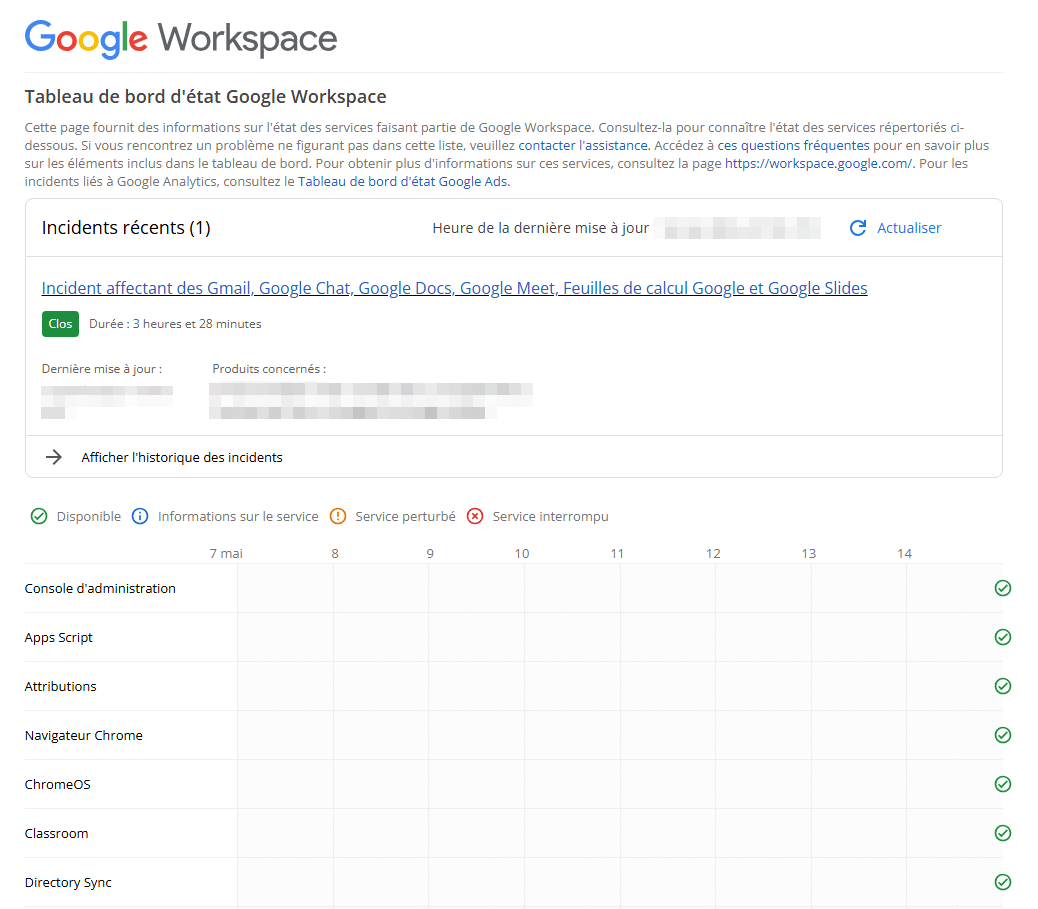The height and width of the screenshot is (909, 1038).
Task: Click the Tableau de bord d'état Google Workspace title
Action: click(205, 97)
